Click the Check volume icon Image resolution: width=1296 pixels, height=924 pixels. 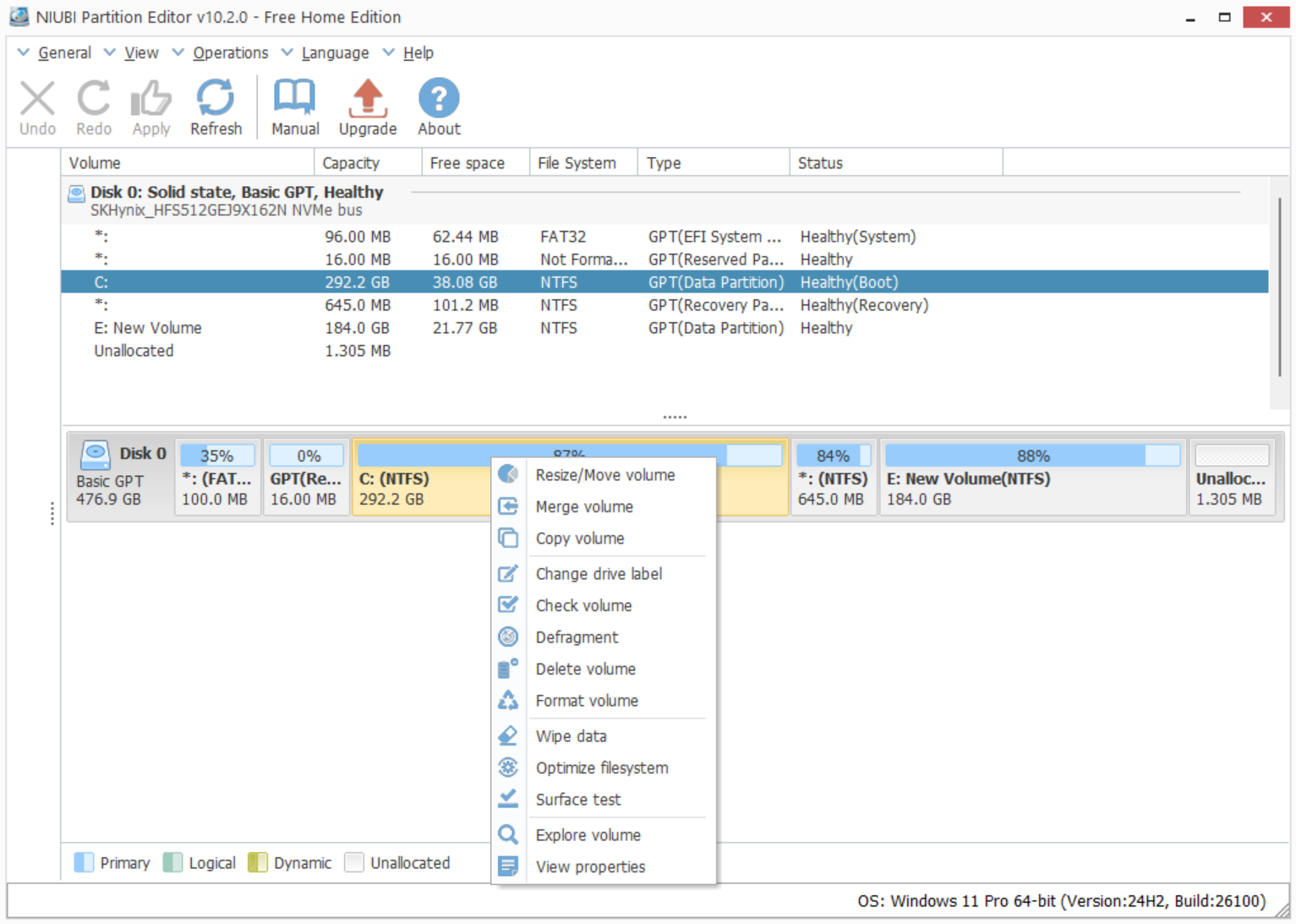pos(508,605)
